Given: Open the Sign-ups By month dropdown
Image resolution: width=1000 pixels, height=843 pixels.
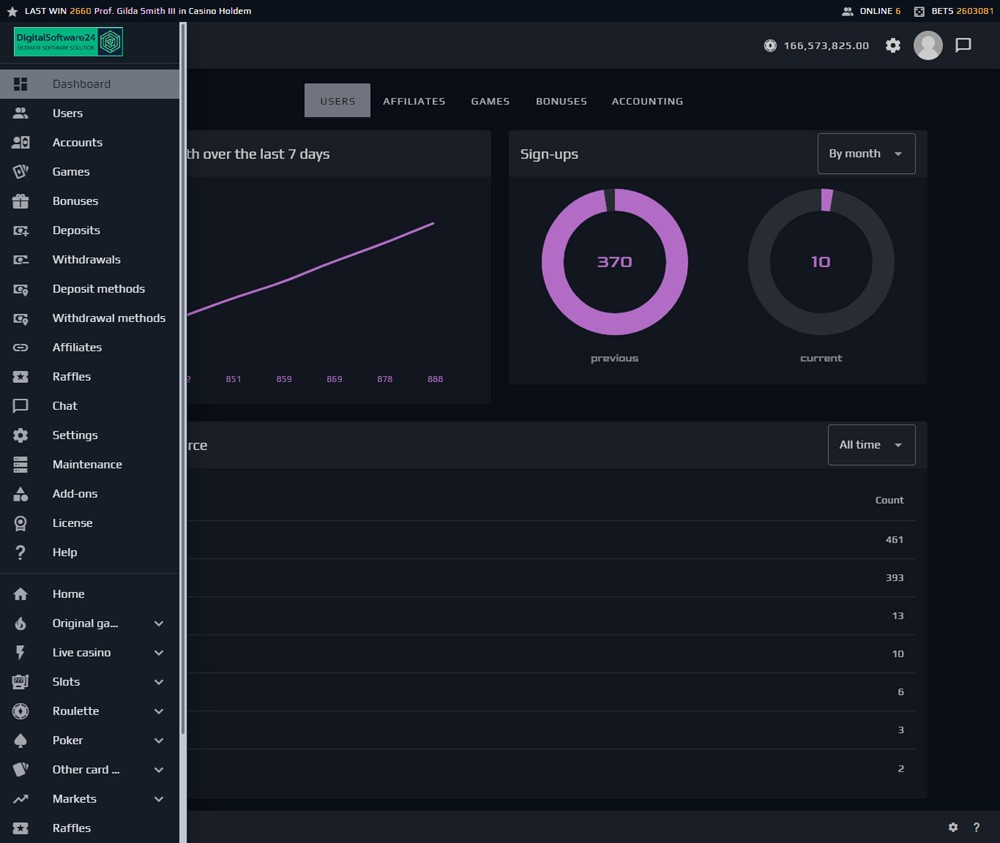Looking at the screenshot, I should (865, 154).
